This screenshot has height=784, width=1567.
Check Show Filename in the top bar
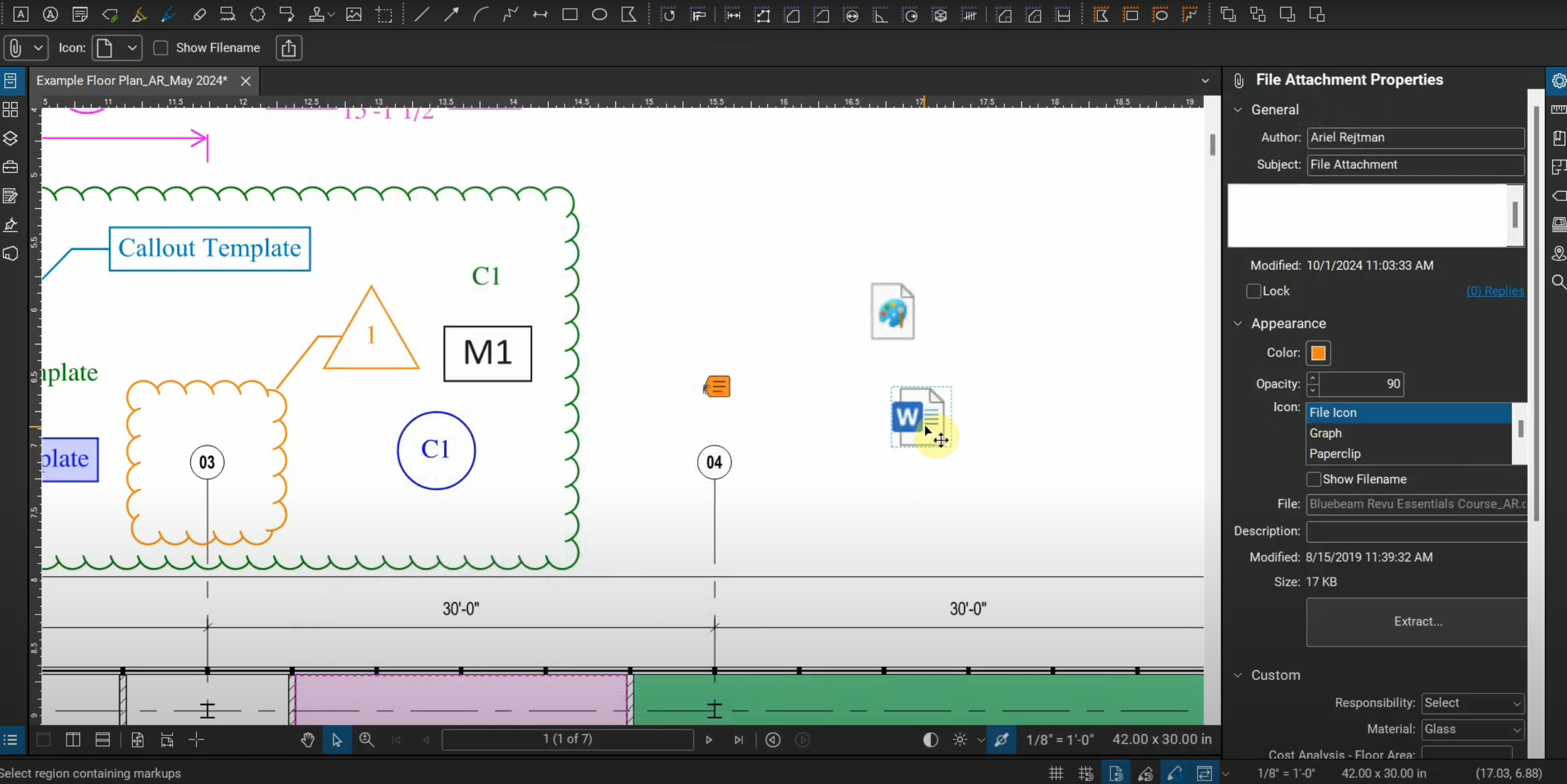tap(161, 47)
